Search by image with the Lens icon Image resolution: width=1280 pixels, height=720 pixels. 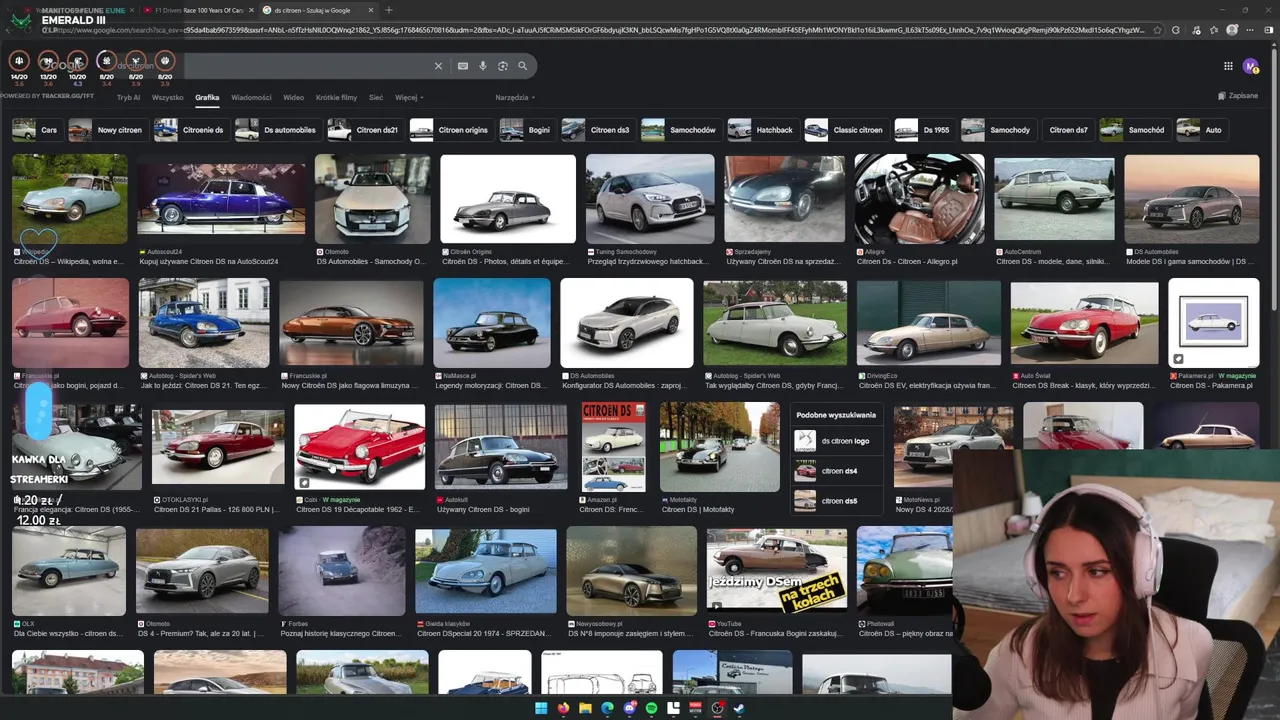[503, 66]
